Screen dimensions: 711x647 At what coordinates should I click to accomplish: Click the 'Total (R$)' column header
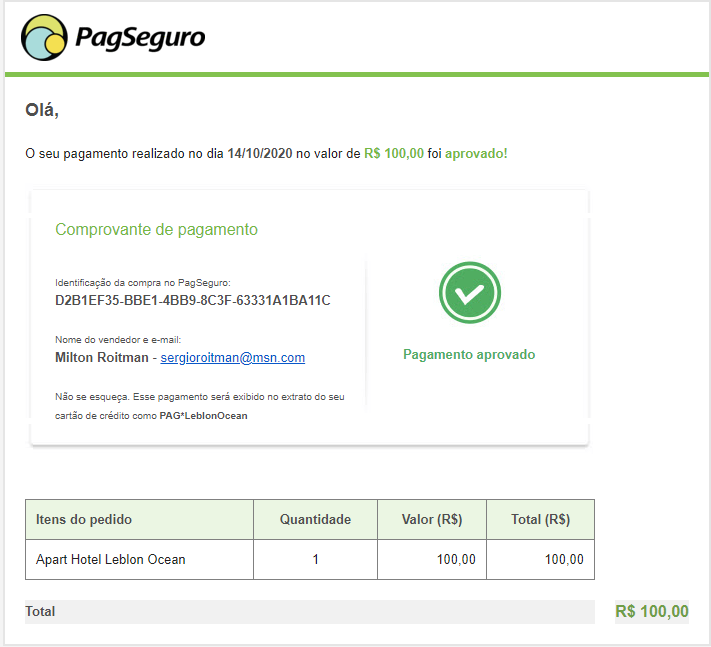tap(541, 520)
